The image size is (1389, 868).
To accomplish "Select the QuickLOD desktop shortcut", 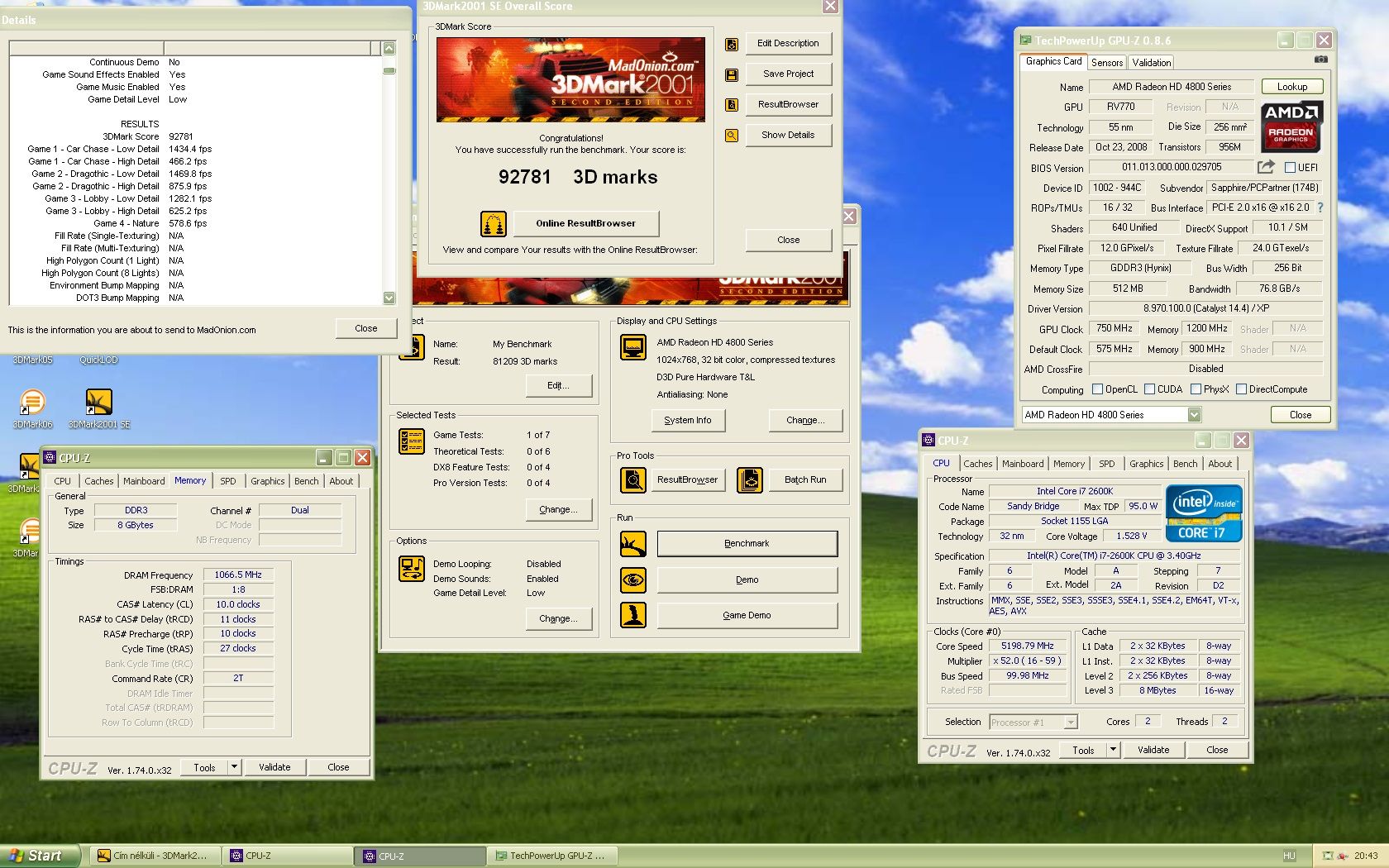I will tap(98, 360).
